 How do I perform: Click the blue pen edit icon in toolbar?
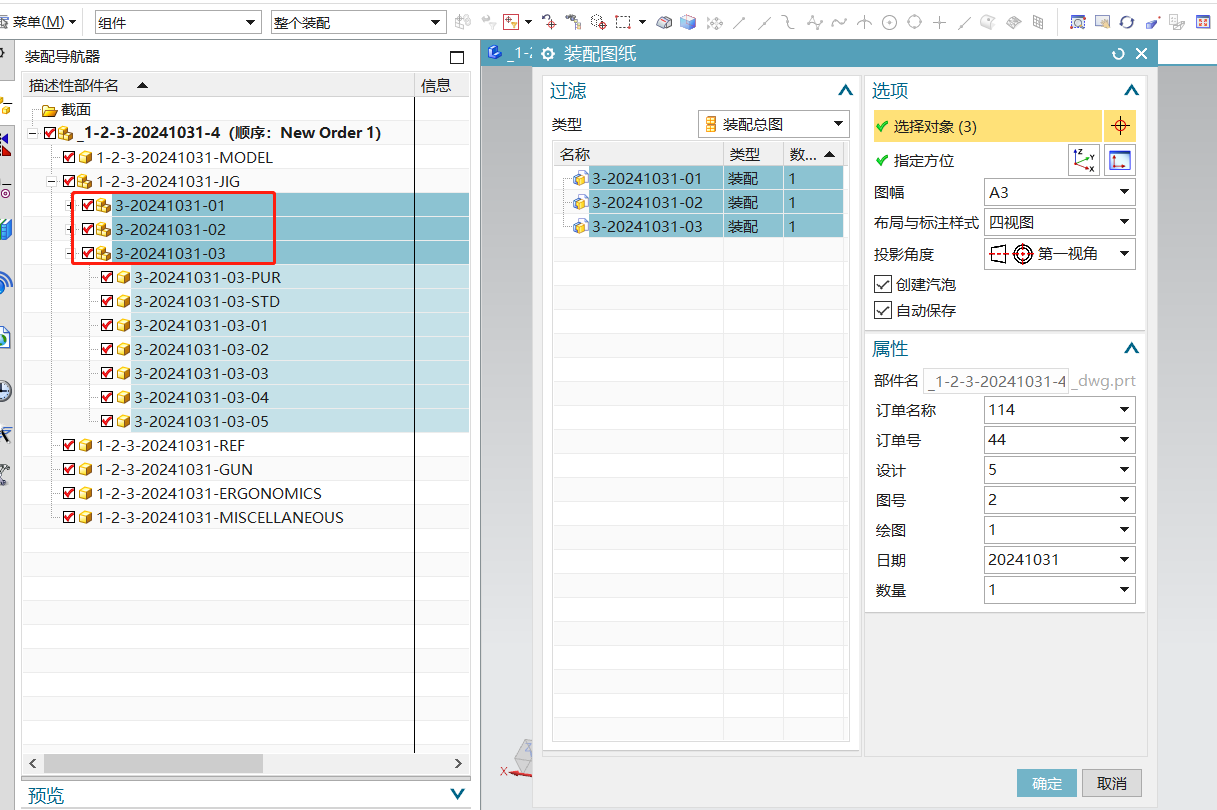[1151, 22]
